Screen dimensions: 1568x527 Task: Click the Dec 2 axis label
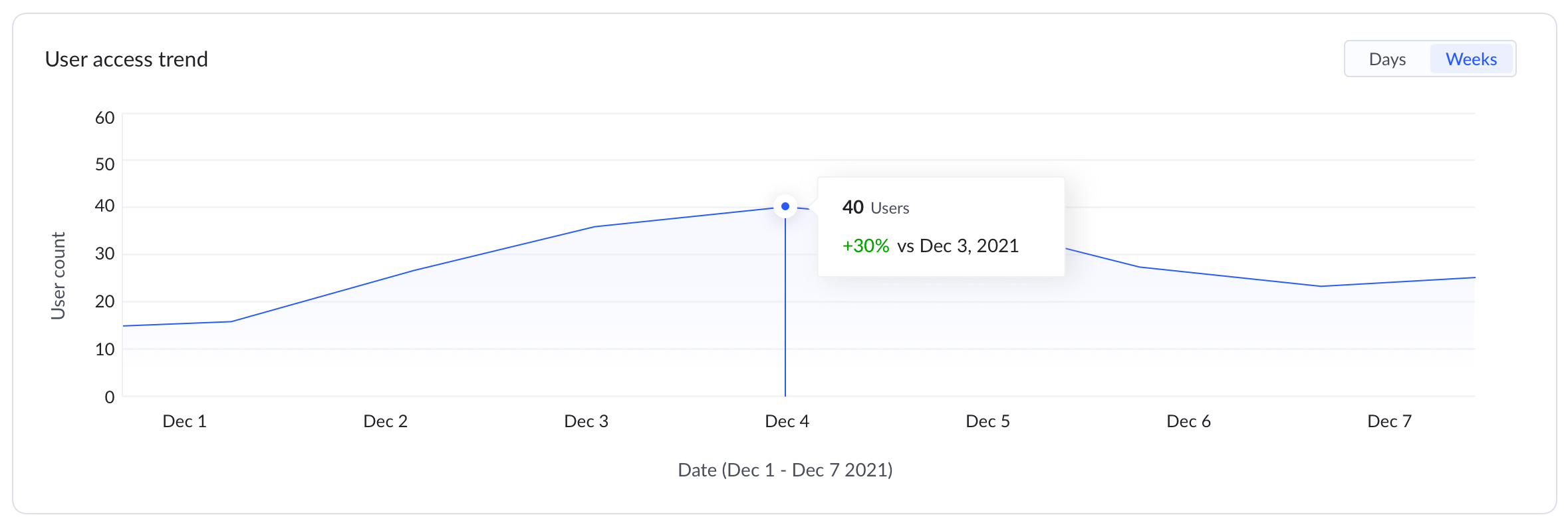[x=385, y=421]
